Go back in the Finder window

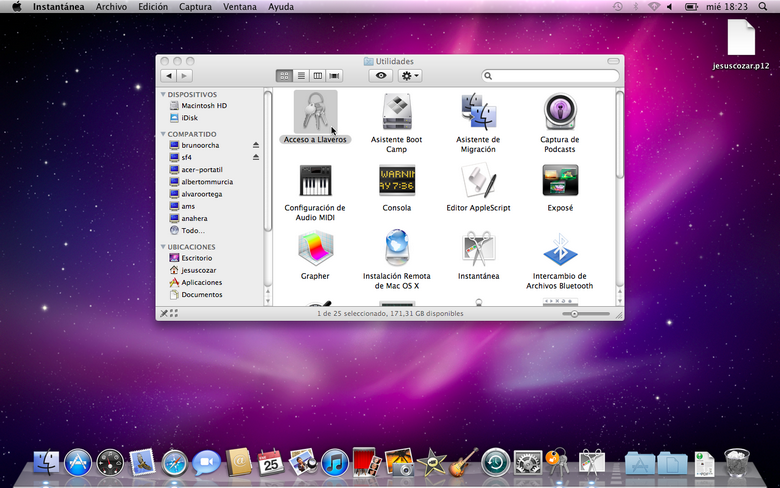(x=169, y=76)
